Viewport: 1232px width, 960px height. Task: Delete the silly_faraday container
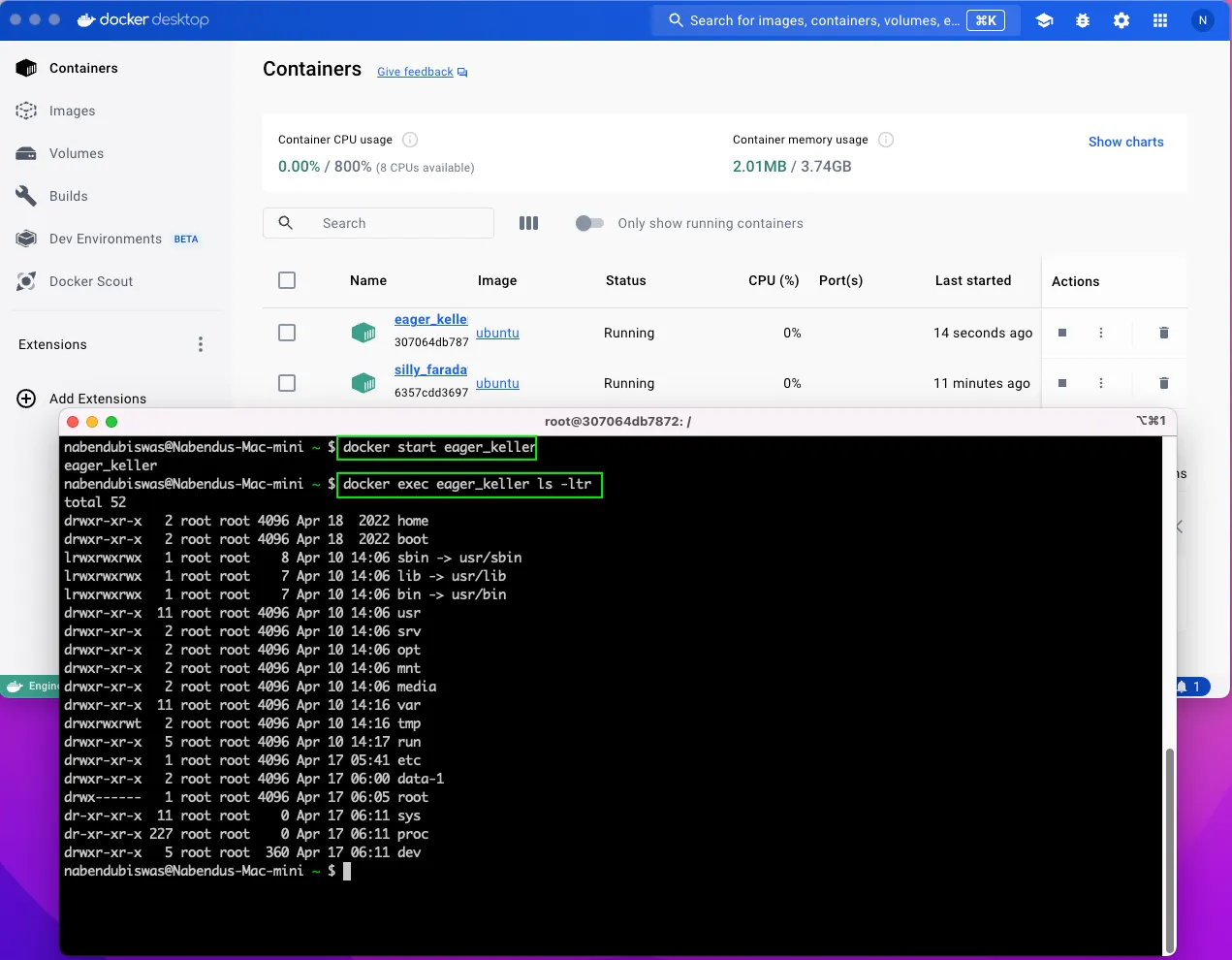(1164, 383)
